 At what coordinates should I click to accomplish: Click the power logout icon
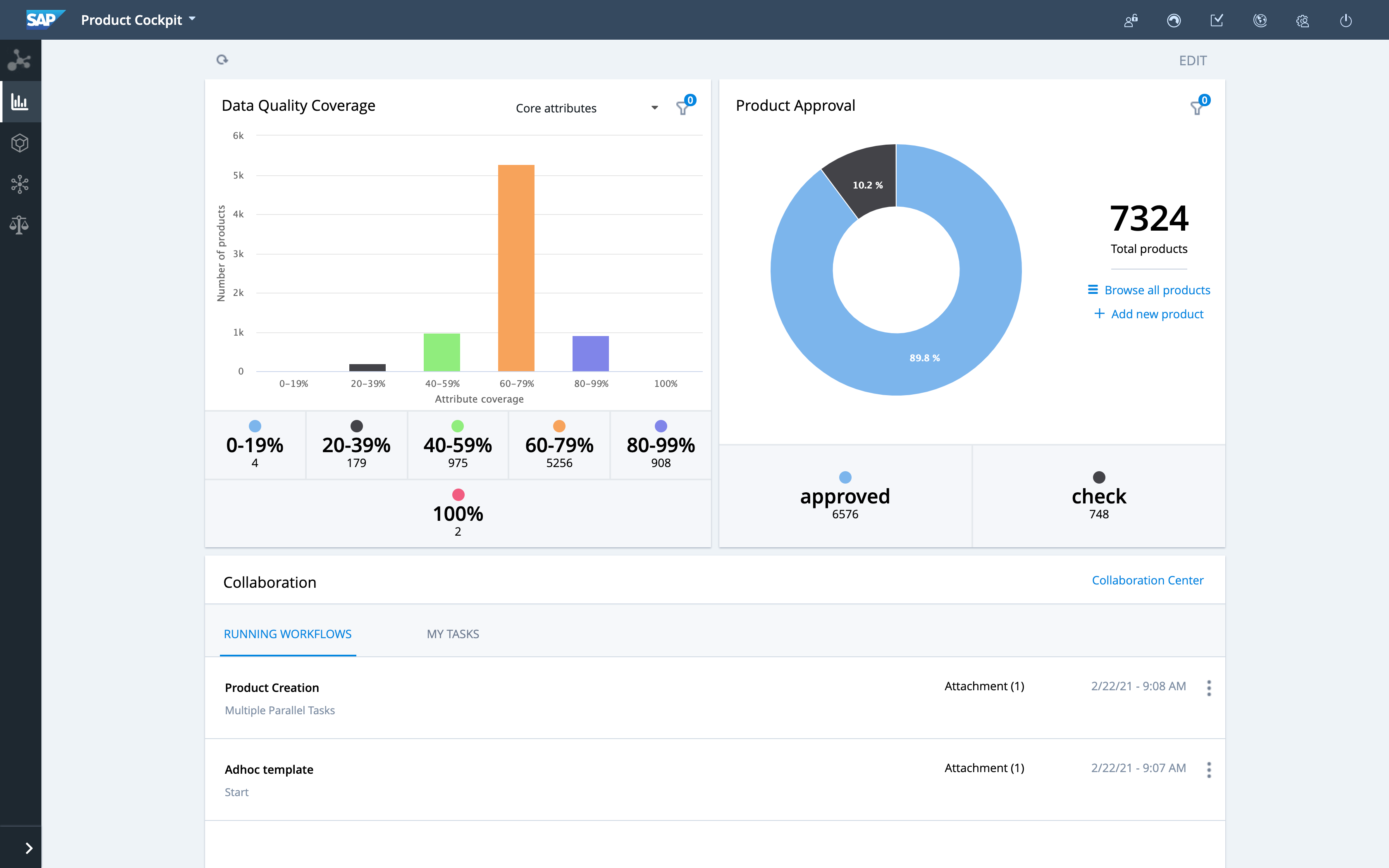point(1345,21)
